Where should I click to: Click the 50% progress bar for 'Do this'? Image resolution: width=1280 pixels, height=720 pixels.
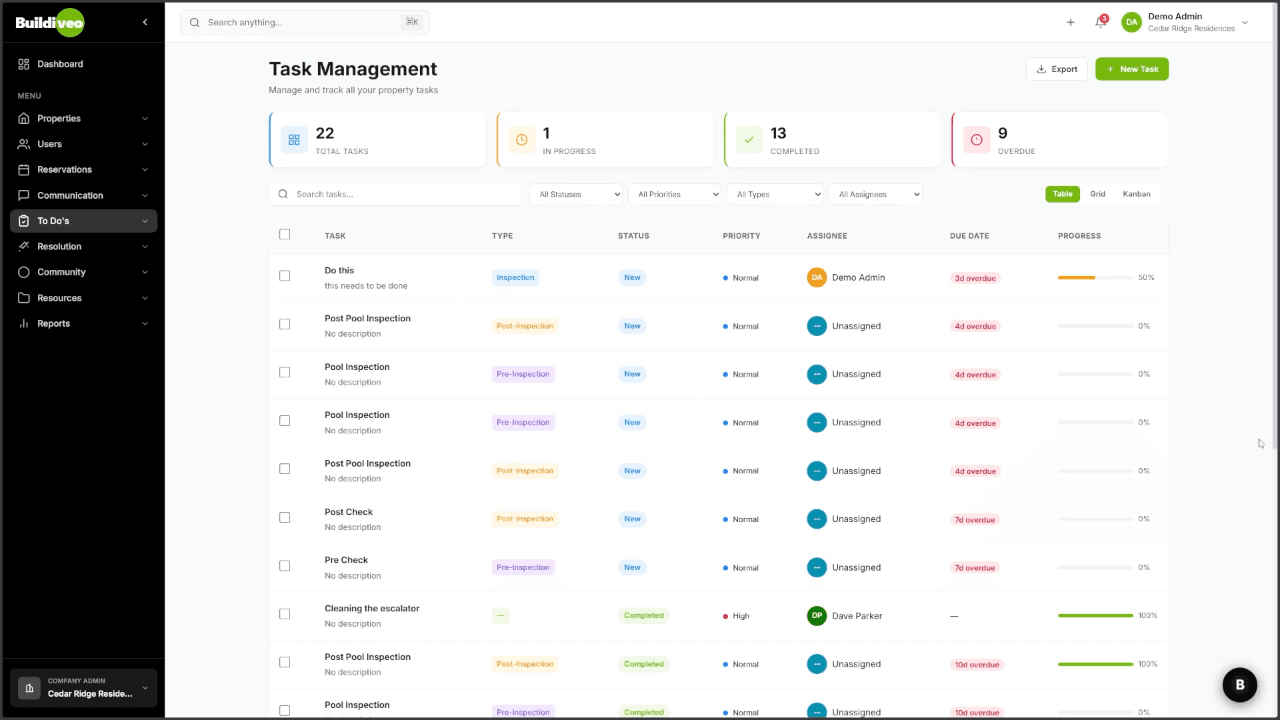coord(1095,277)
